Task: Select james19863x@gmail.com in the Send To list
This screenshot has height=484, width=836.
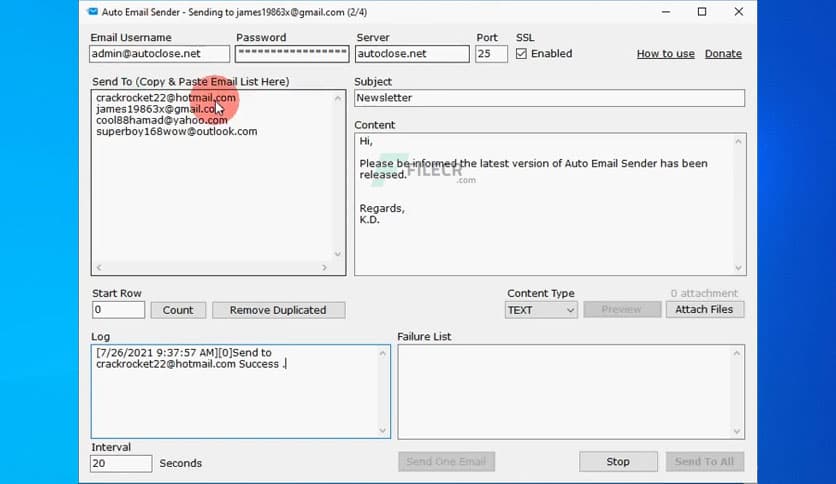Action: 160,109
